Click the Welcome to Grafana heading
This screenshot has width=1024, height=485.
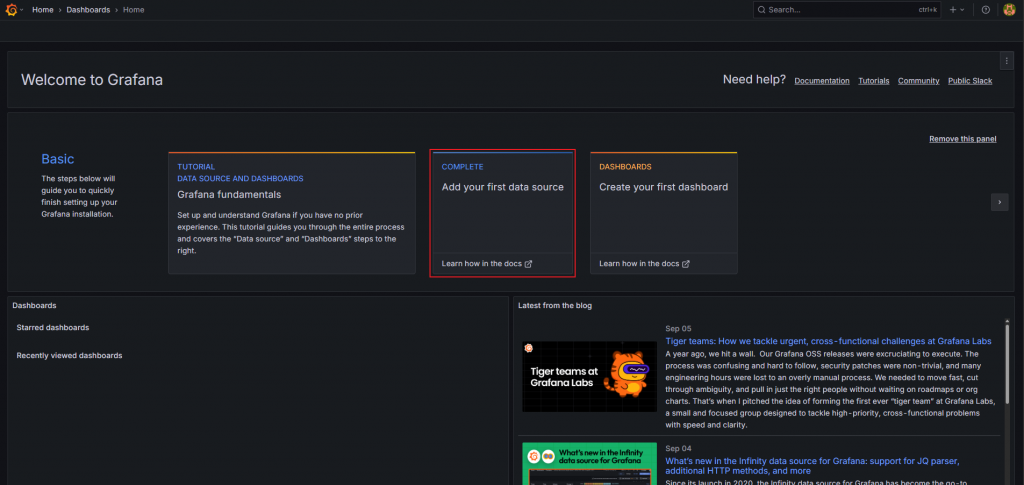[92, 80]
